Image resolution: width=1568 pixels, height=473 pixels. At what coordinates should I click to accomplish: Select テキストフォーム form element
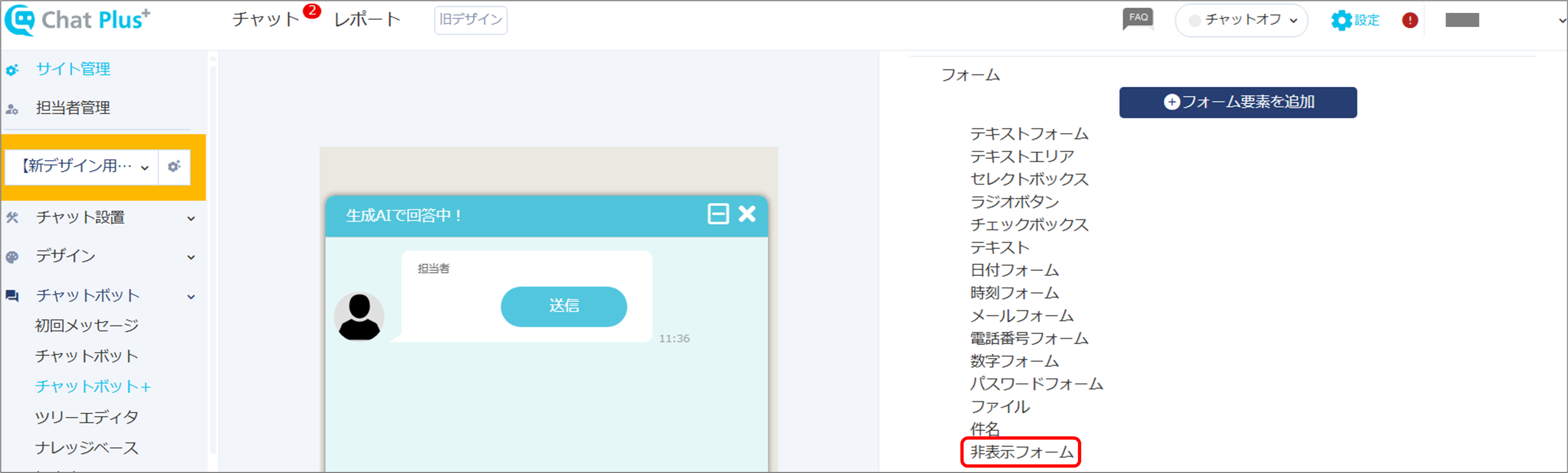(1029, 134)
